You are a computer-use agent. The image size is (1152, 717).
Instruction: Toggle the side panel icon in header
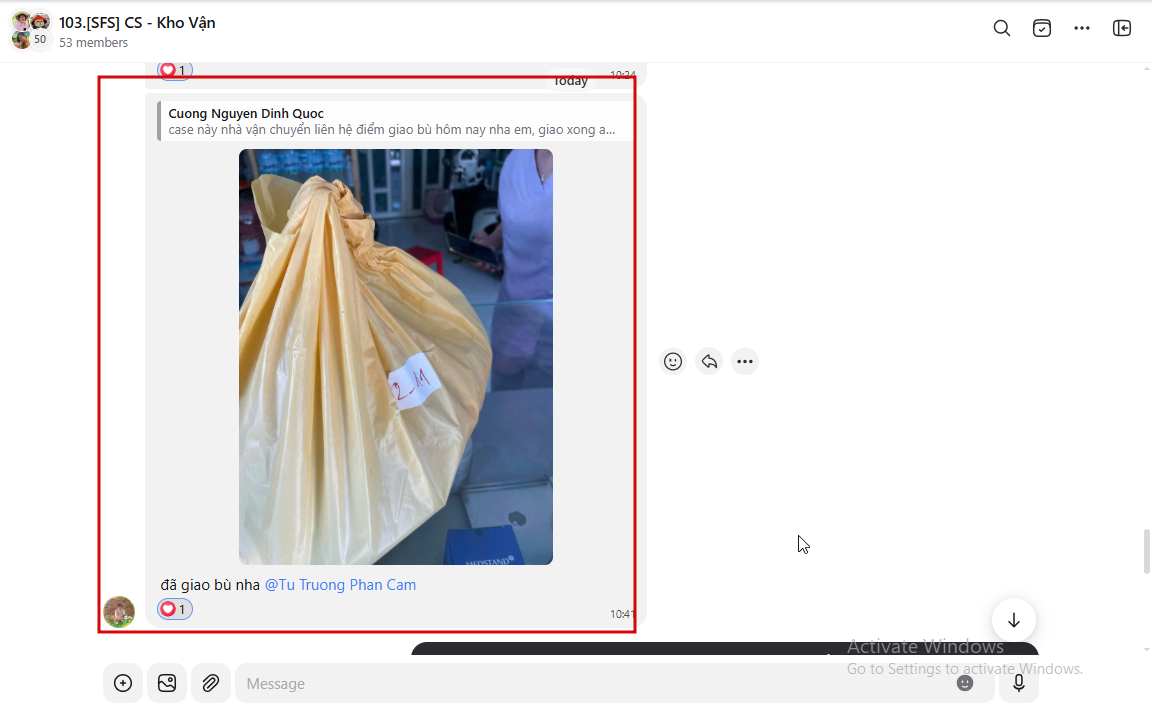[x=1122, y=28]
